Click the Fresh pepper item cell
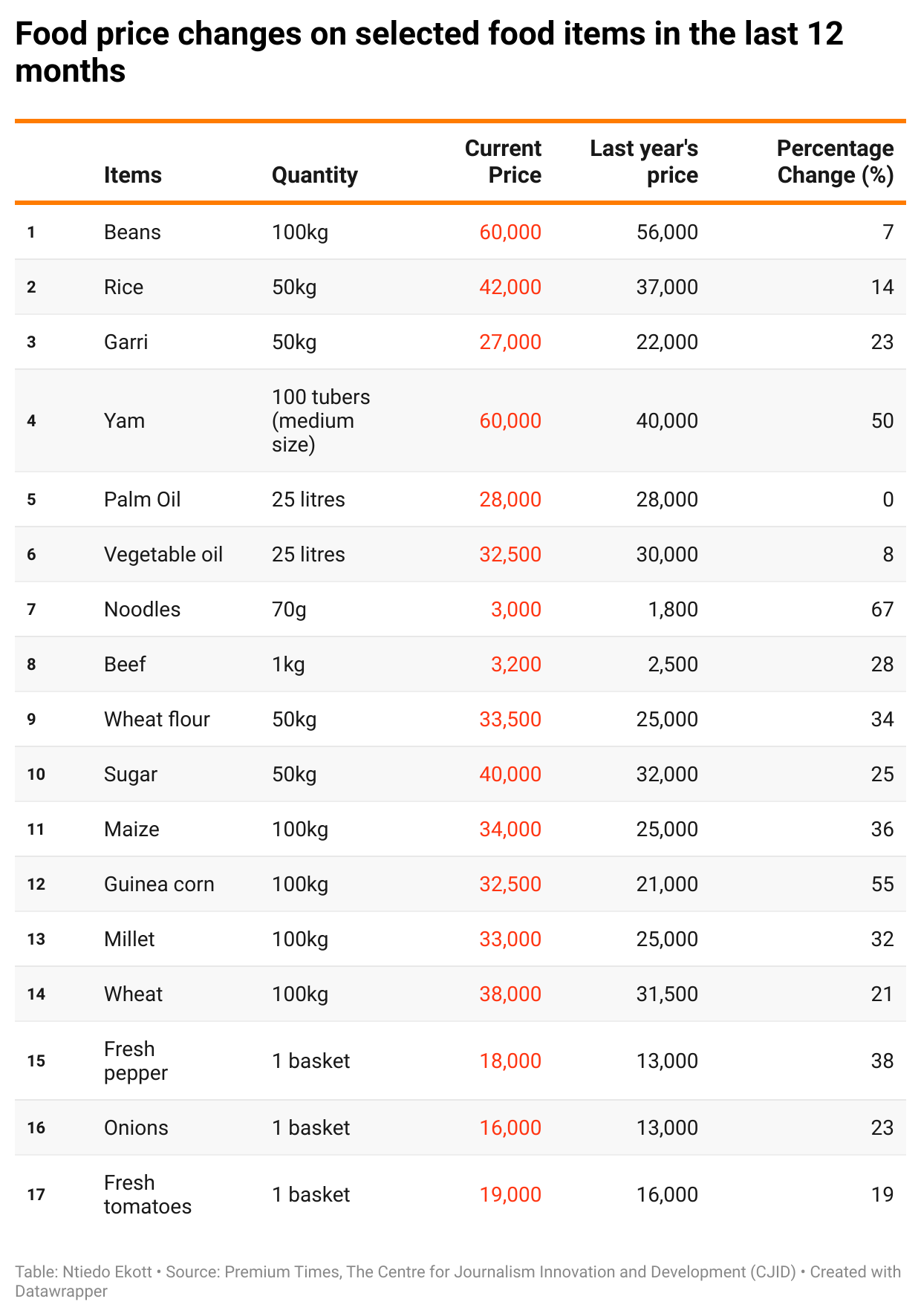921x1316 pixels. pyautogui.click(x=135, y=1061)
